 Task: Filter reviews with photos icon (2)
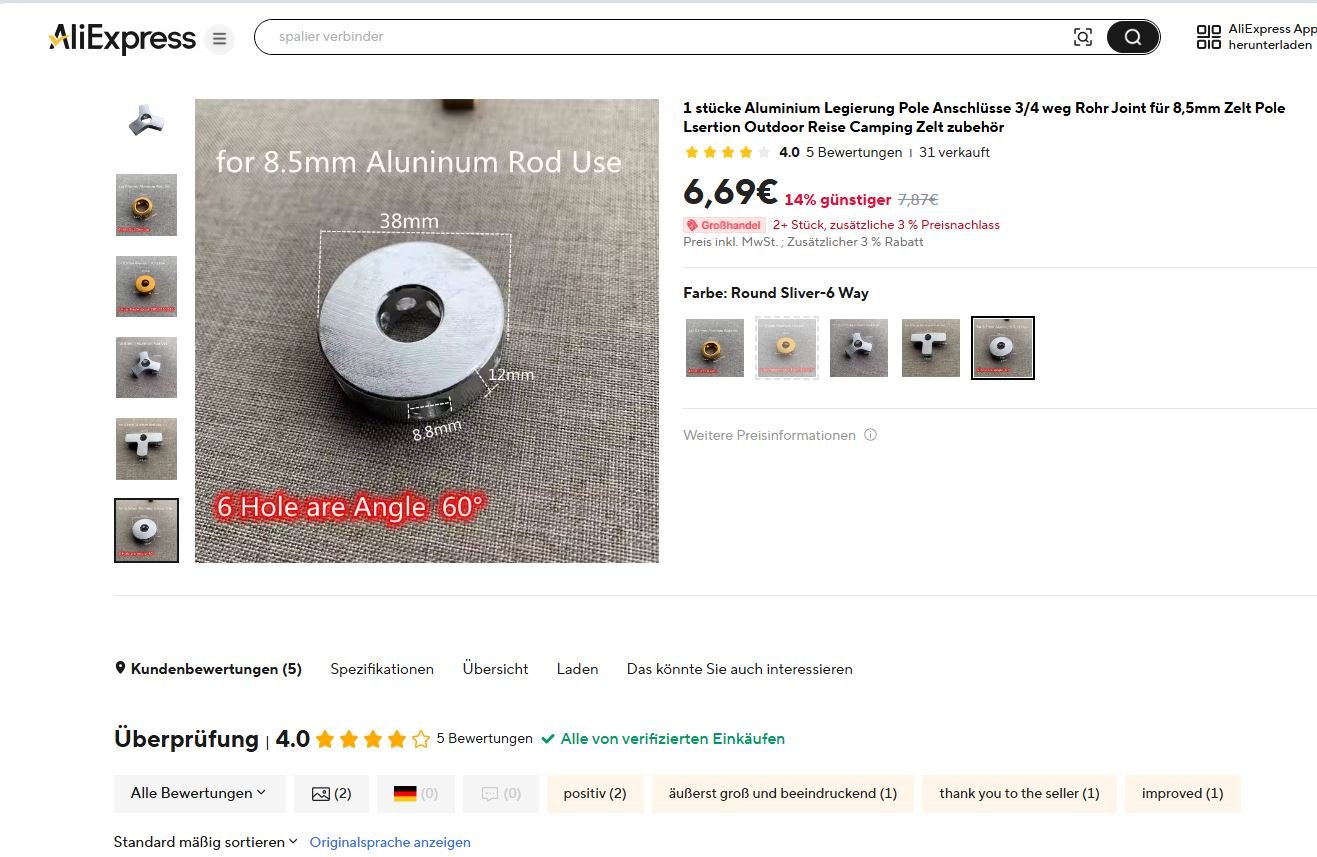[331, 793]
